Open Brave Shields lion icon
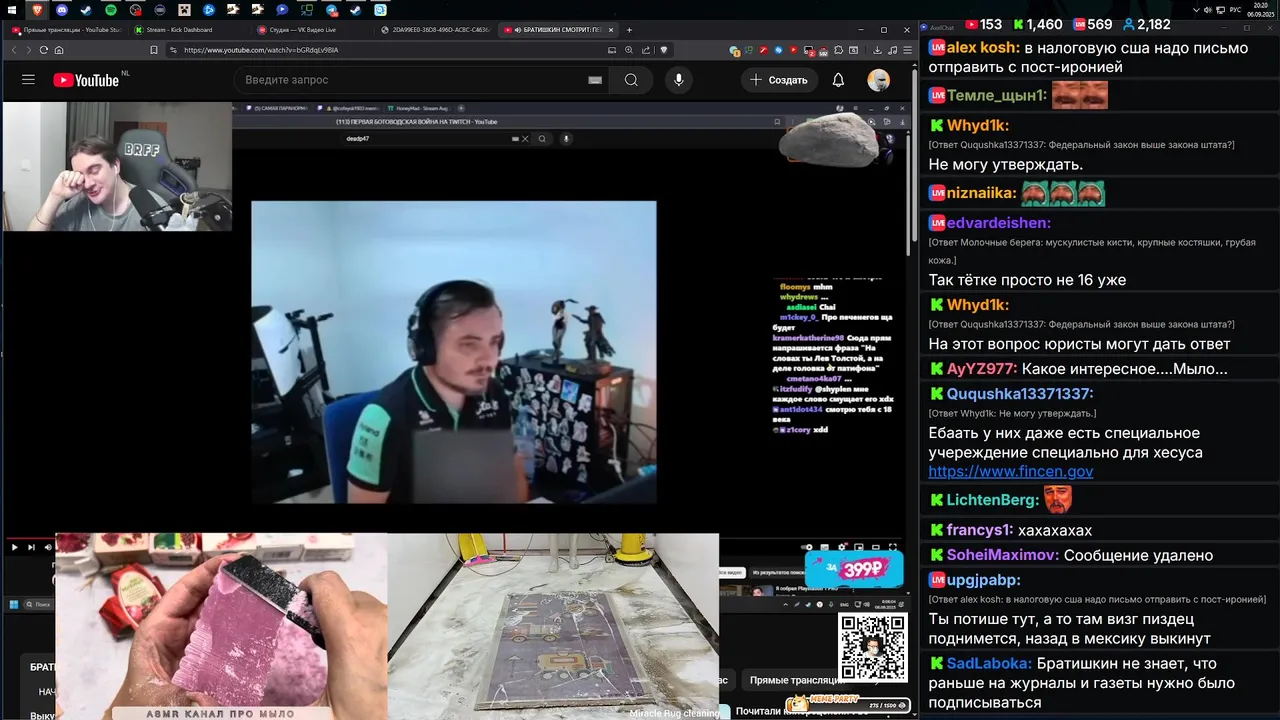Image resolution: width=1280 pixels, height=720 pixels. [663, 50]
